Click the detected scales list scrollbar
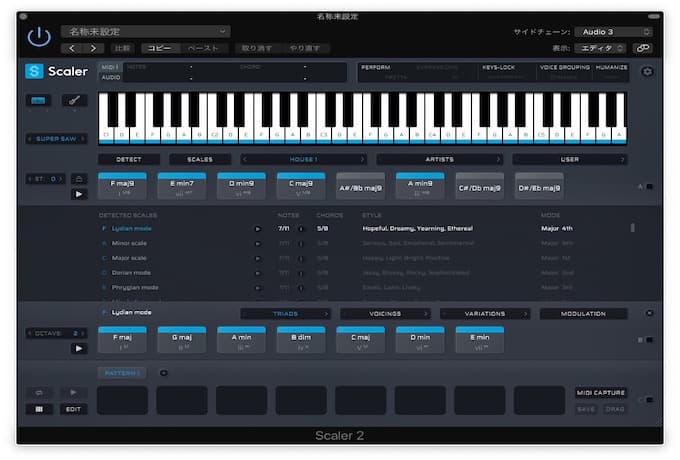Image resolution: width=680 pixels, height=460 pixels. click(x=633, y=228)
